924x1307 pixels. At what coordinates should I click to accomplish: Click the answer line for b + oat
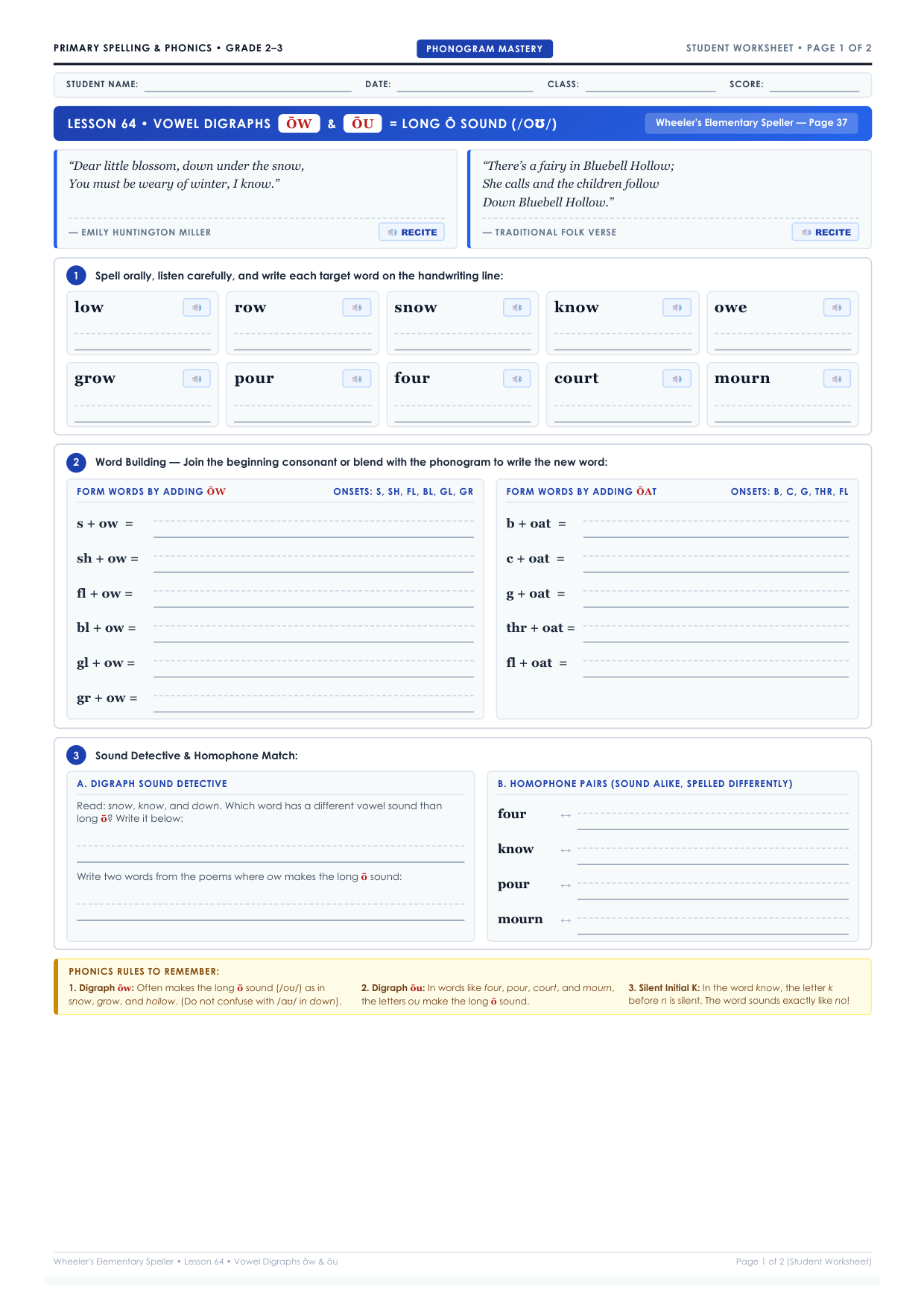point(716,529)
